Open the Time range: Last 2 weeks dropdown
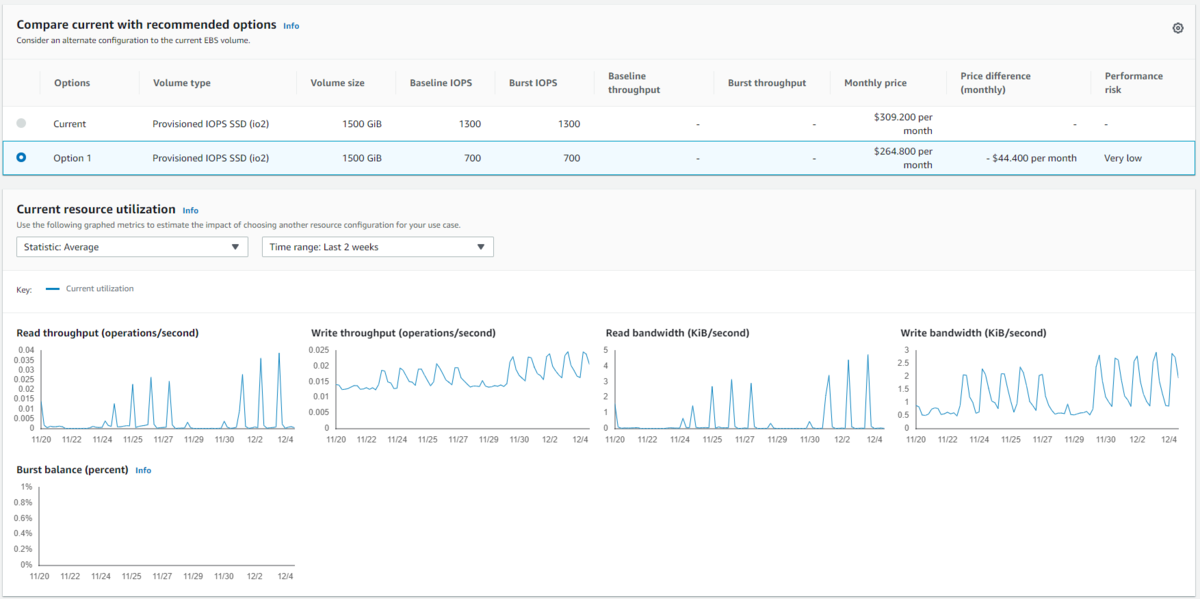 click(x=378, y=247)
